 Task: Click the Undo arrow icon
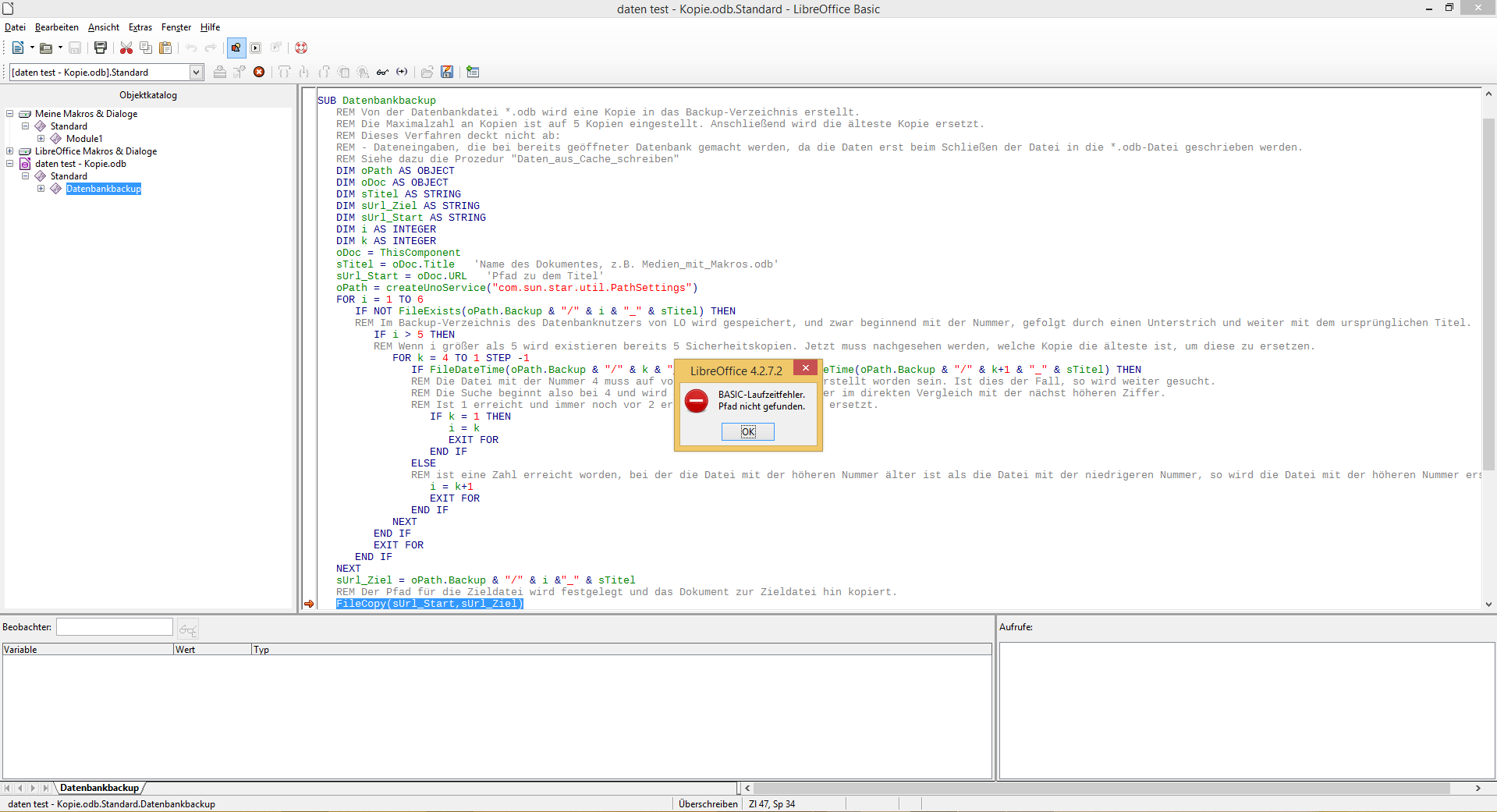[191, 48]
